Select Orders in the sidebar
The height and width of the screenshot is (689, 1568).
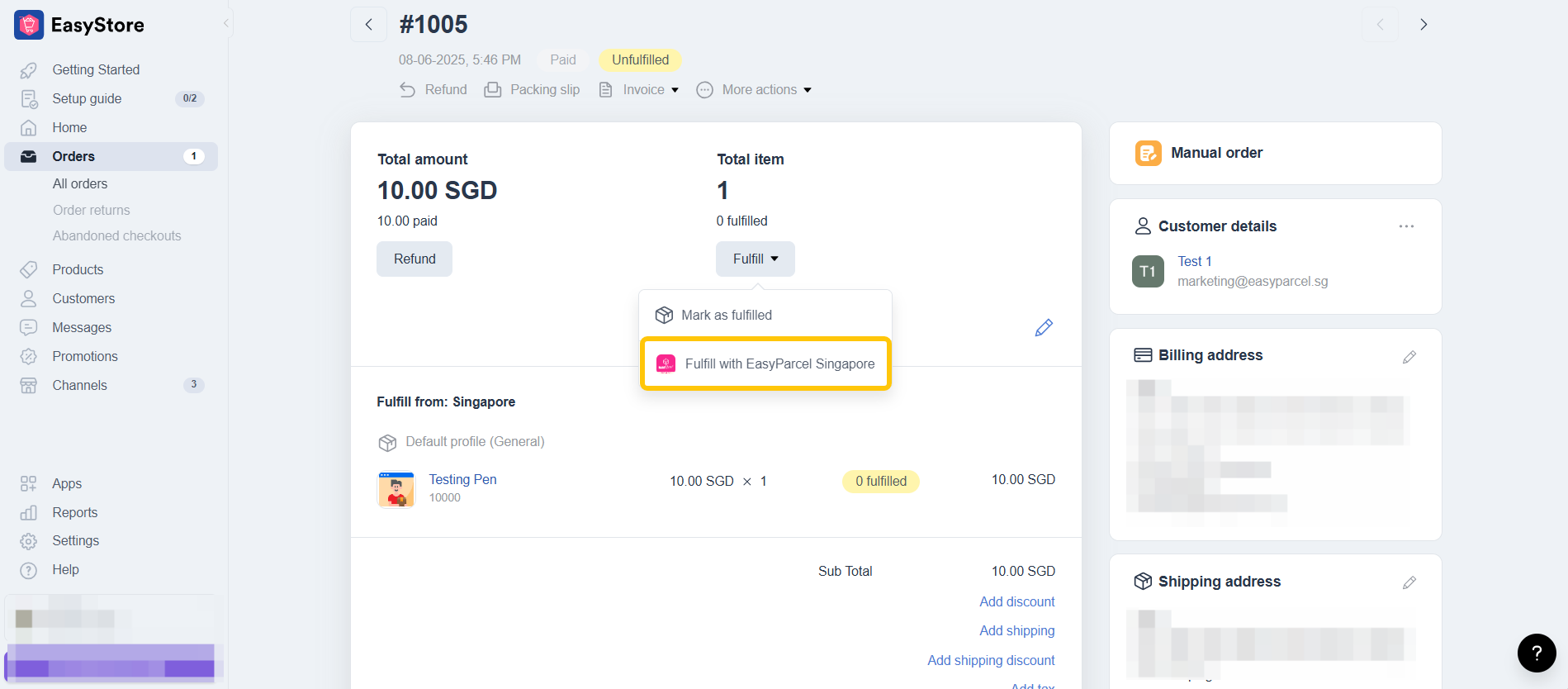pyautogui.click(x=111, y=156)
